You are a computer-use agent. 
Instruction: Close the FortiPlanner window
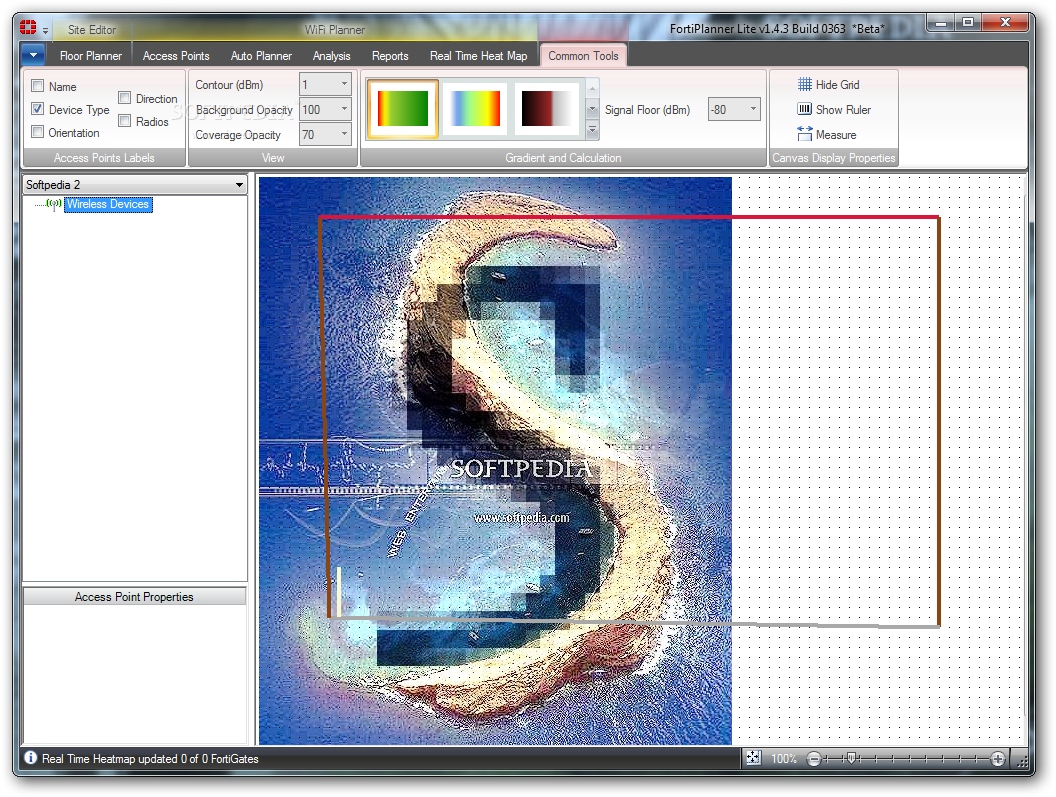1005,23
